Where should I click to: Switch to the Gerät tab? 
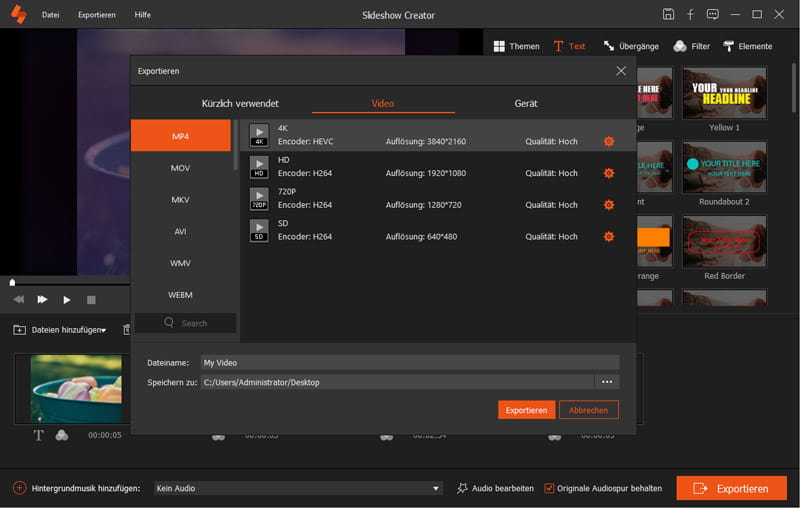[x=526, y=104]
